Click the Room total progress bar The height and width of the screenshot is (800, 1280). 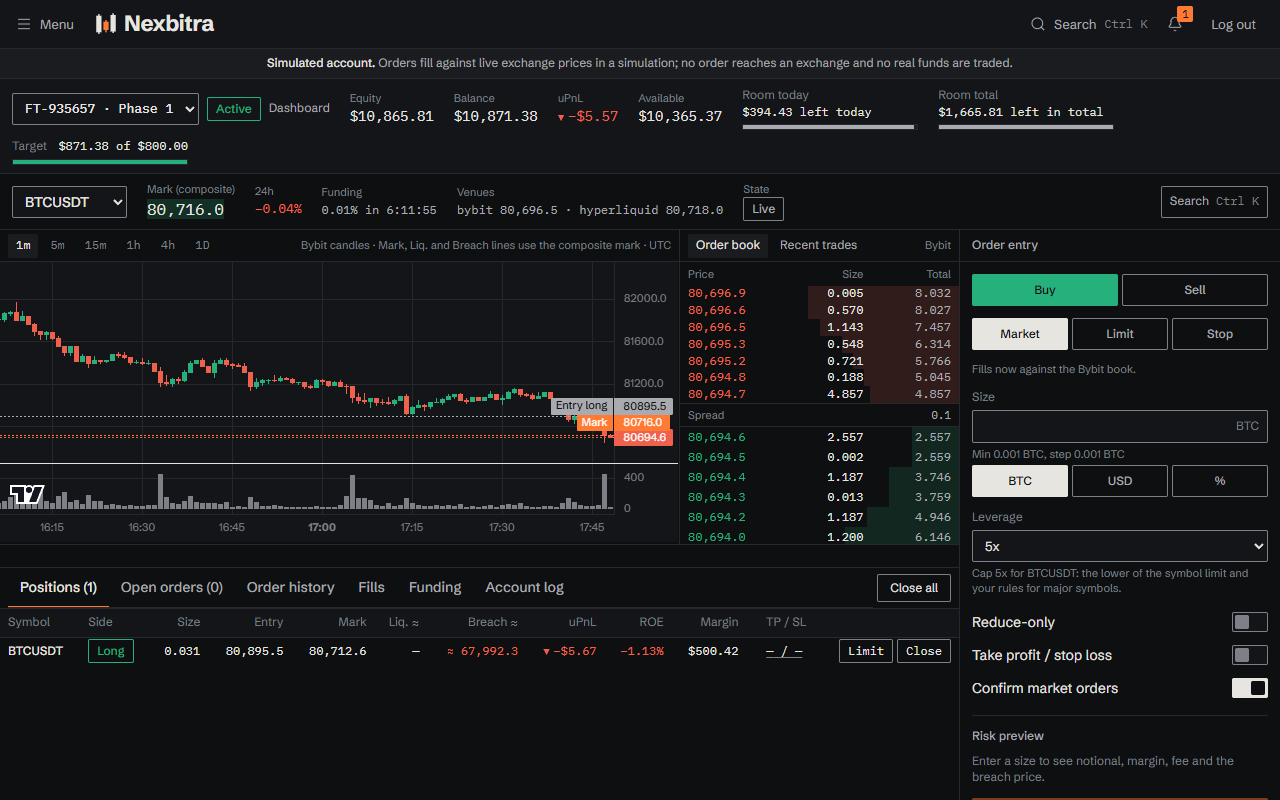(1025, 127)
